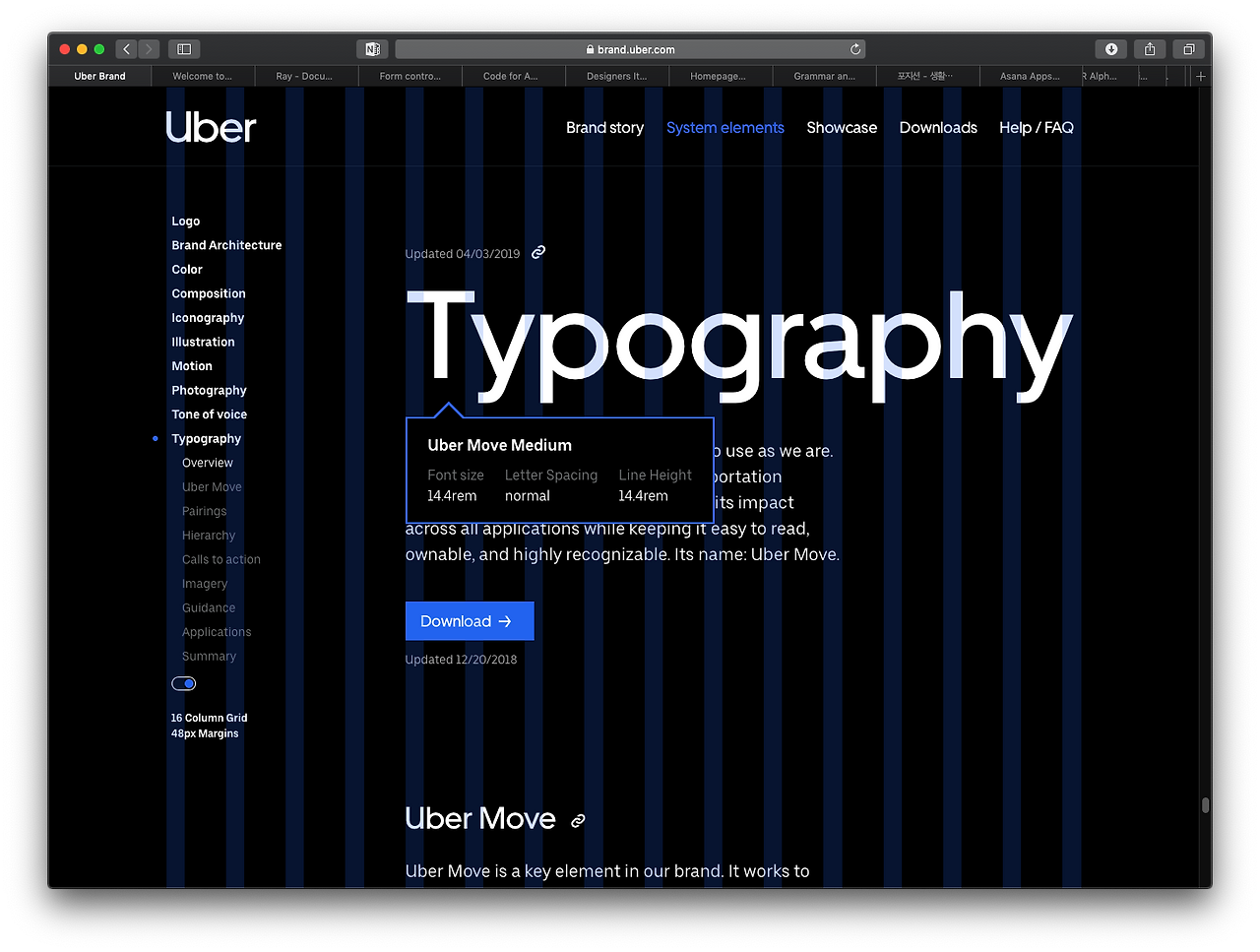Jump to the Summary subsection

[209, 657]
